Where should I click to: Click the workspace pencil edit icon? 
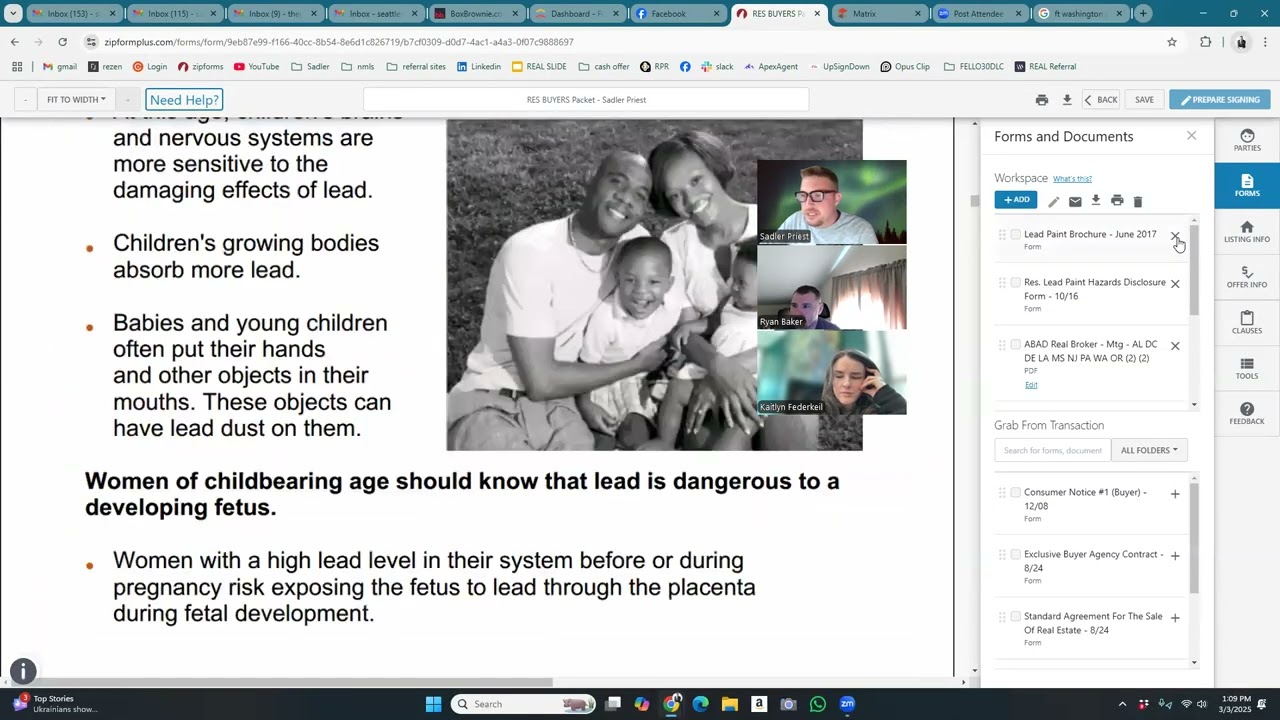(x=1053, y=201)
